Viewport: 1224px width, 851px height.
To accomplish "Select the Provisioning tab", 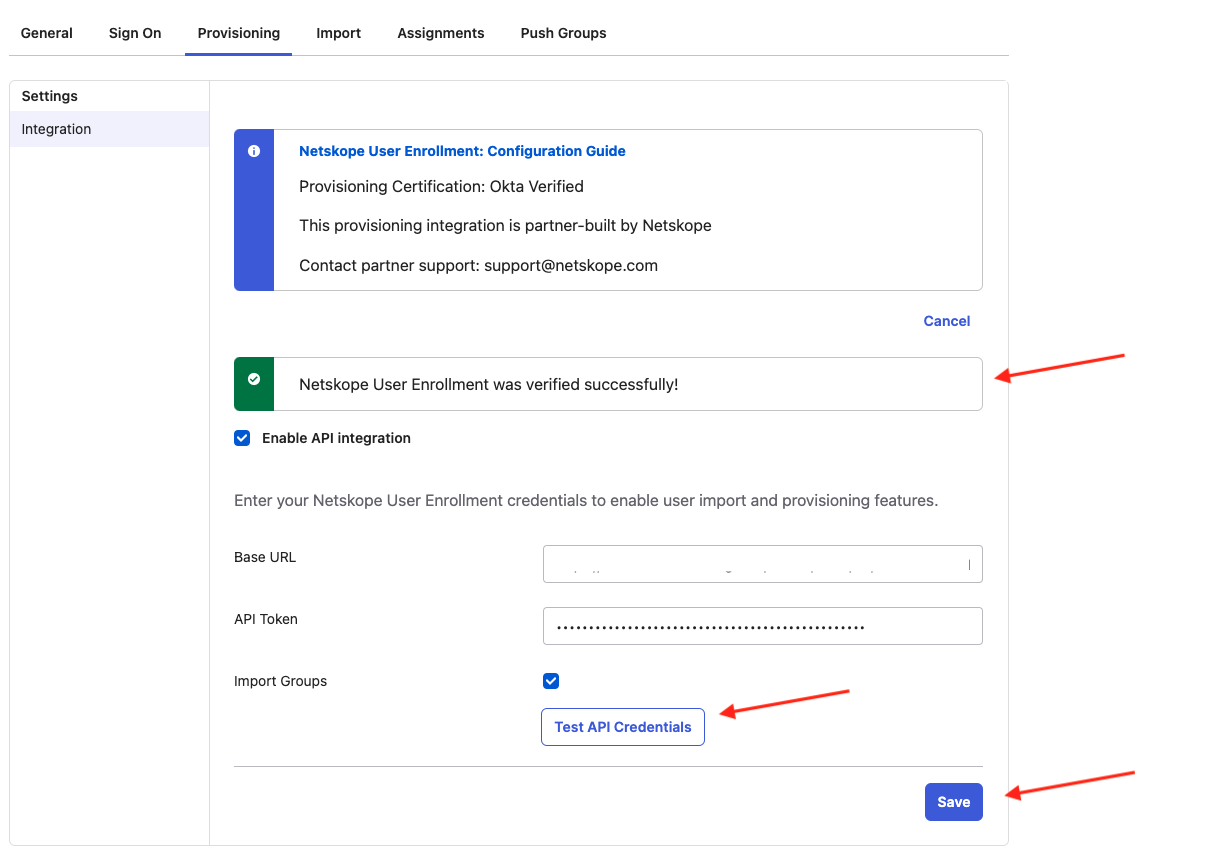I will point(239,33).
